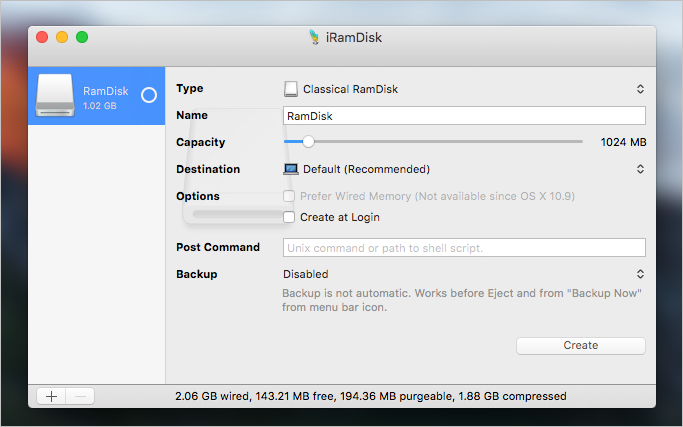Click the Capacity slider handle
Image resolution: width=683 pixels, height=427 pixels.
pyautogui.click(x=308, y=142)
